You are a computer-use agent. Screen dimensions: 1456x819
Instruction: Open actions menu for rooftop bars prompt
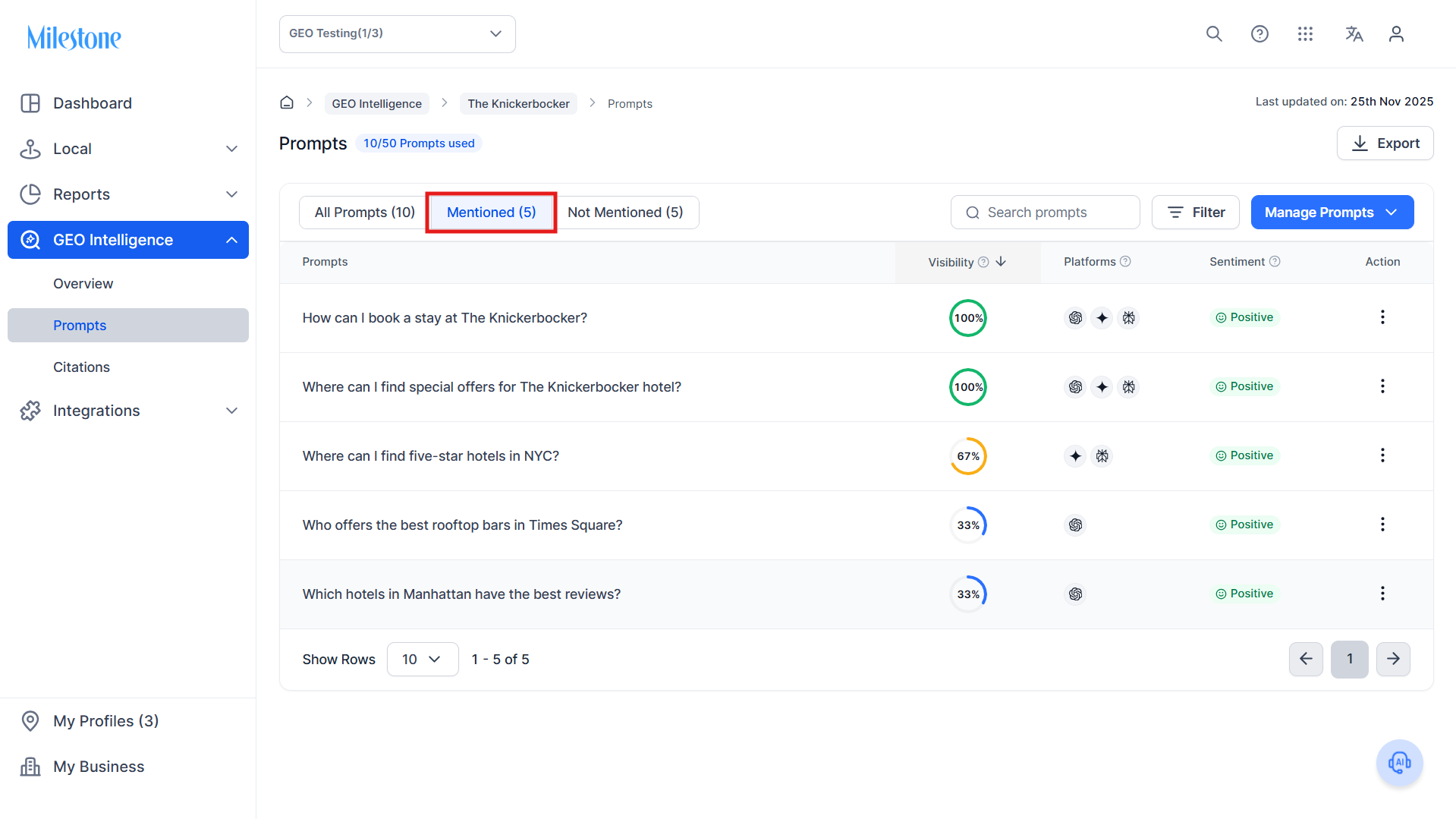[1382, 524]
